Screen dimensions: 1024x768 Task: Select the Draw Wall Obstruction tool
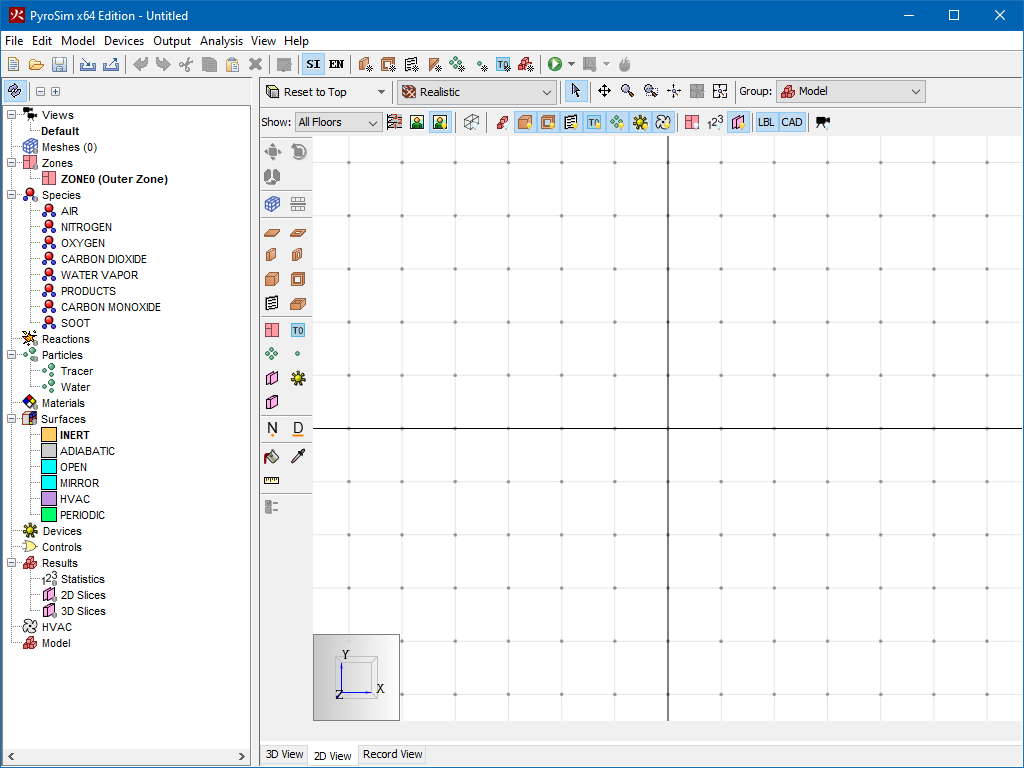272,255
